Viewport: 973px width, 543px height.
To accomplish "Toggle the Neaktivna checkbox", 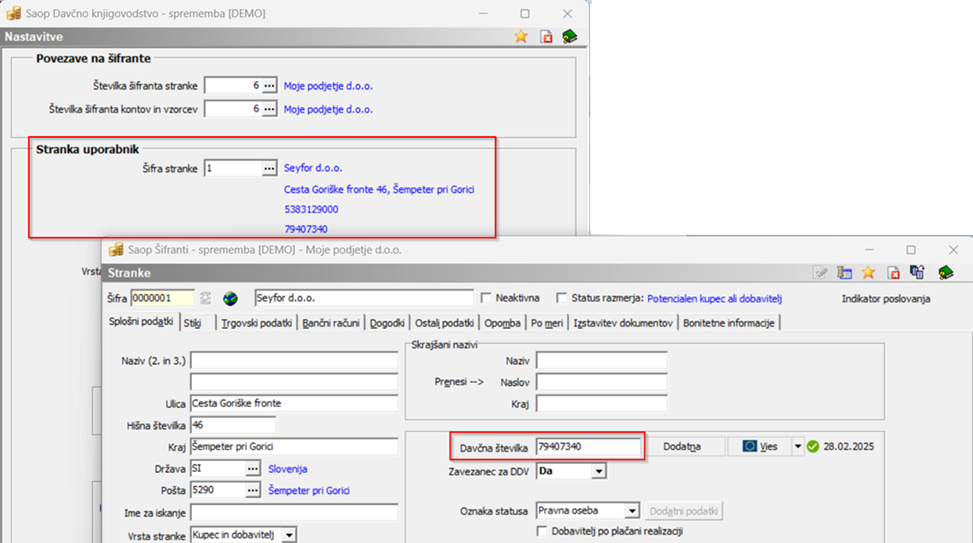I will 486,298.
